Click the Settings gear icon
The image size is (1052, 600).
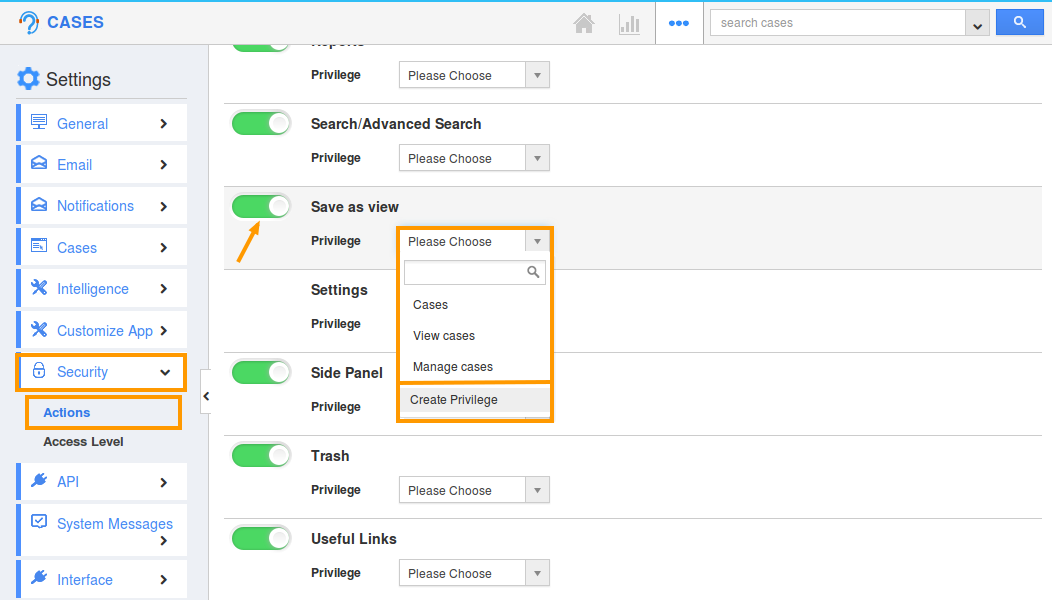[x=28, y=79]
